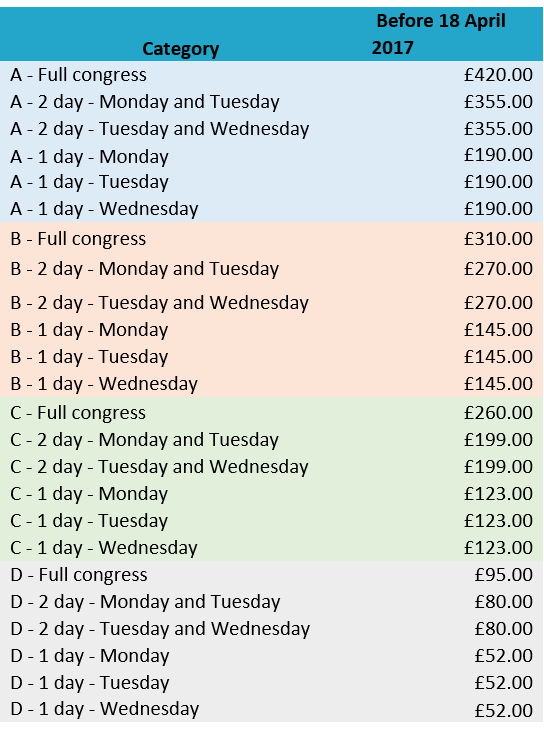This screenshot has height=735, width=544.
Task: Click the D - Full congress row
Action: point(272,575)
